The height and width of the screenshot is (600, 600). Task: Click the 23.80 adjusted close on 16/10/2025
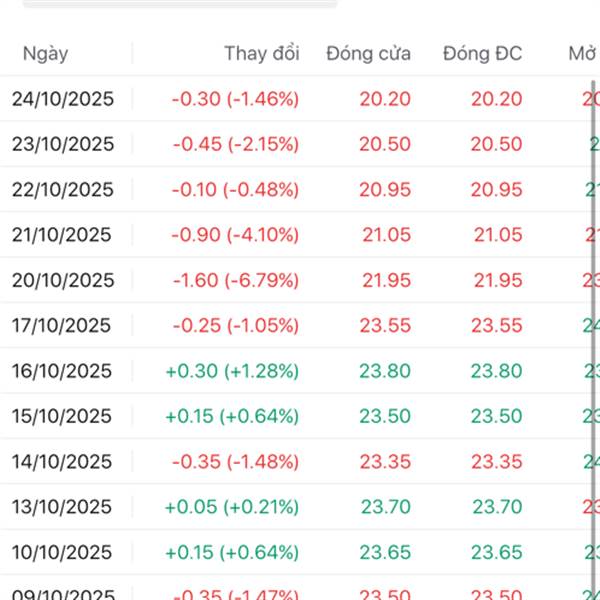tap(496, 371)
